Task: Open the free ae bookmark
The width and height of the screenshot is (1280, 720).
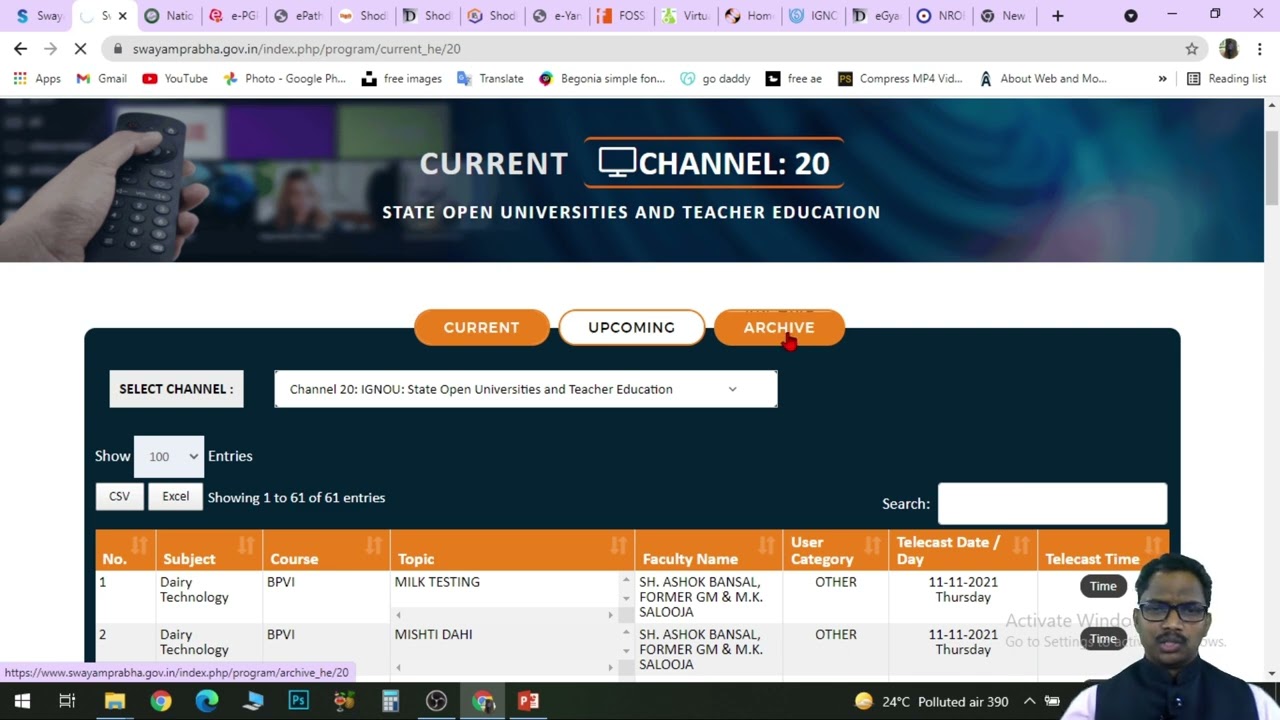Action: (794, 78)
